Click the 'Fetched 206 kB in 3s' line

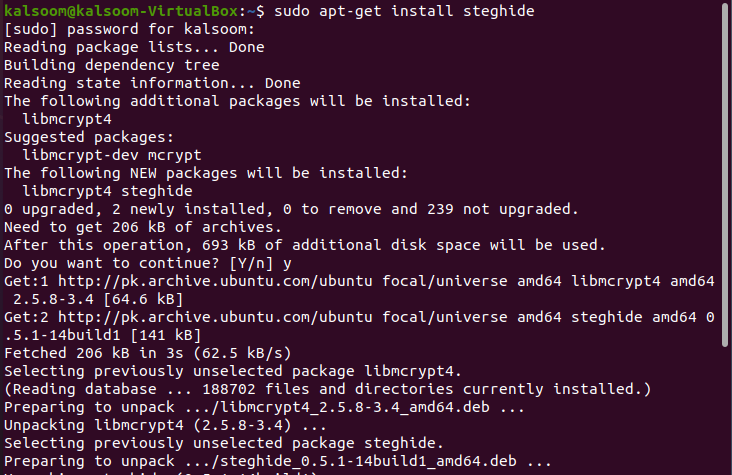pyautogui.click(x=148, y=353)
